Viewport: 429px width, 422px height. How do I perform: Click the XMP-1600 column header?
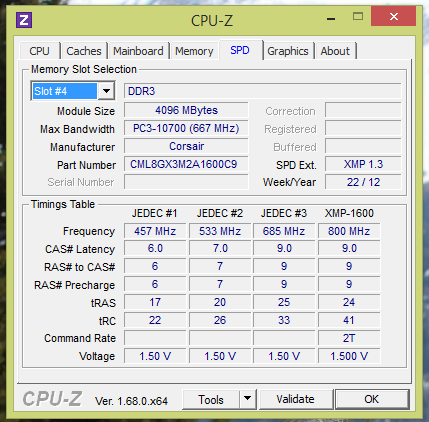pyautogui.click(x=349, y=213)
